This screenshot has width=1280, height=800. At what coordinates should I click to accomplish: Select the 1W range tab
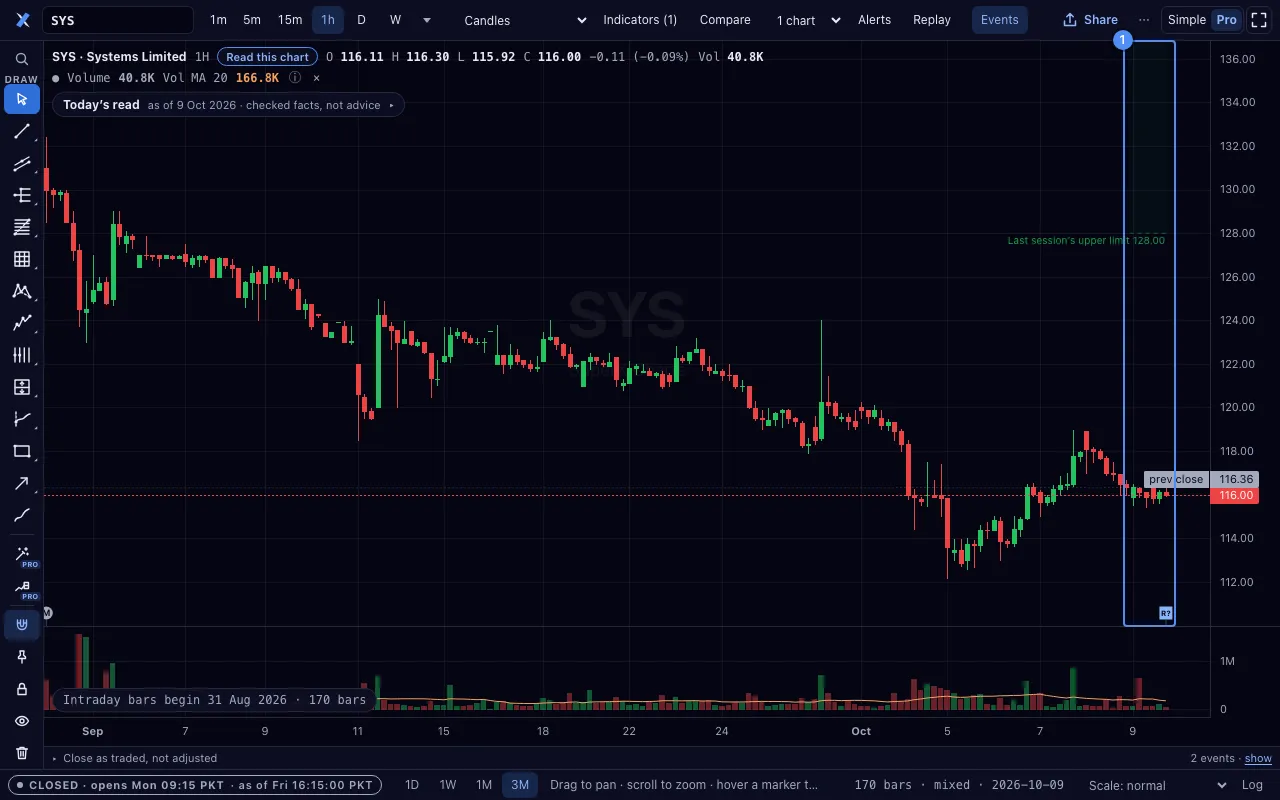point(448,785)
